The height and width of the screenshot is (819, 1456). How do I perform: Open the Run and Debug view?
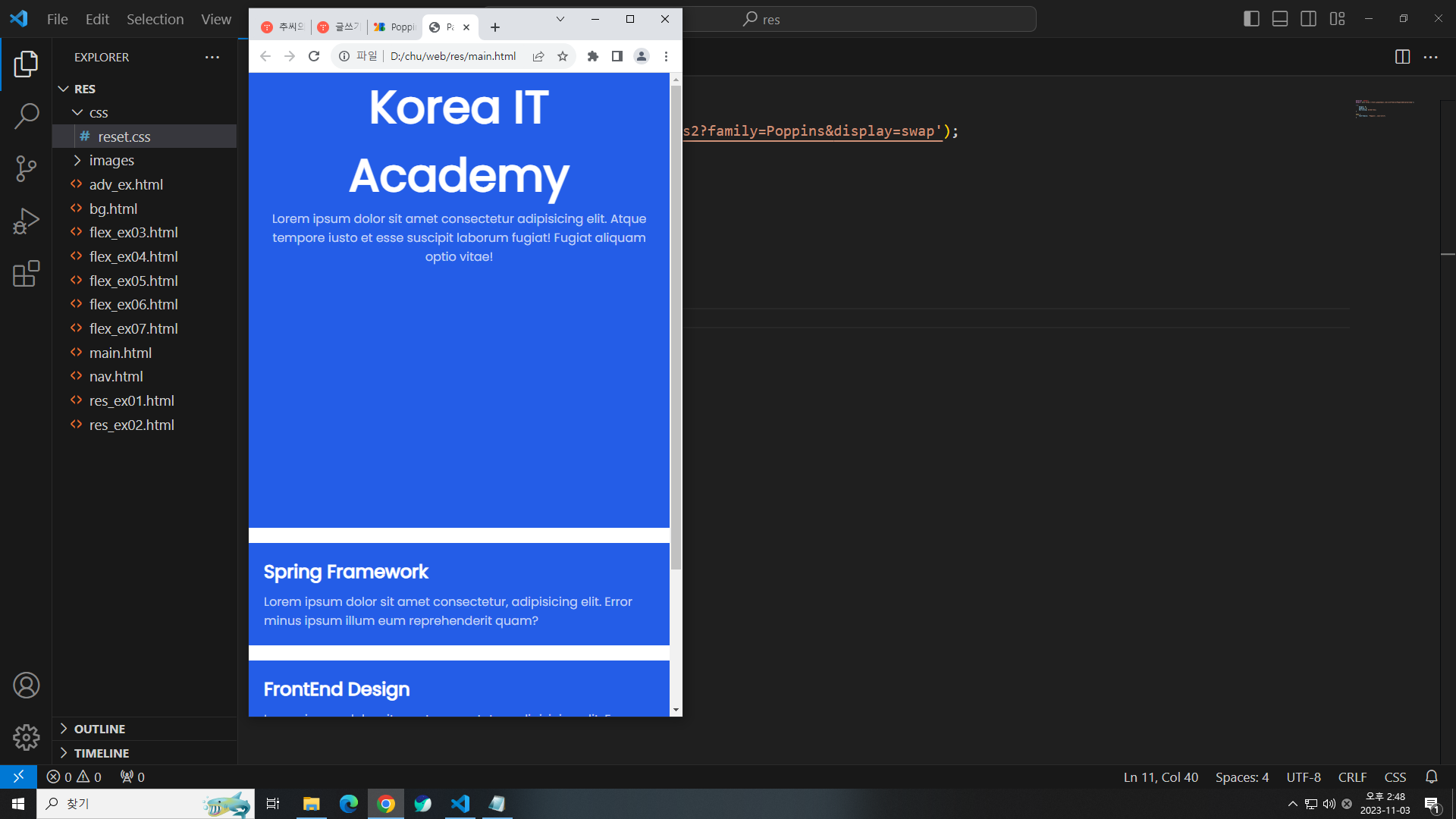pyautogui.click(x=27, y=221)
